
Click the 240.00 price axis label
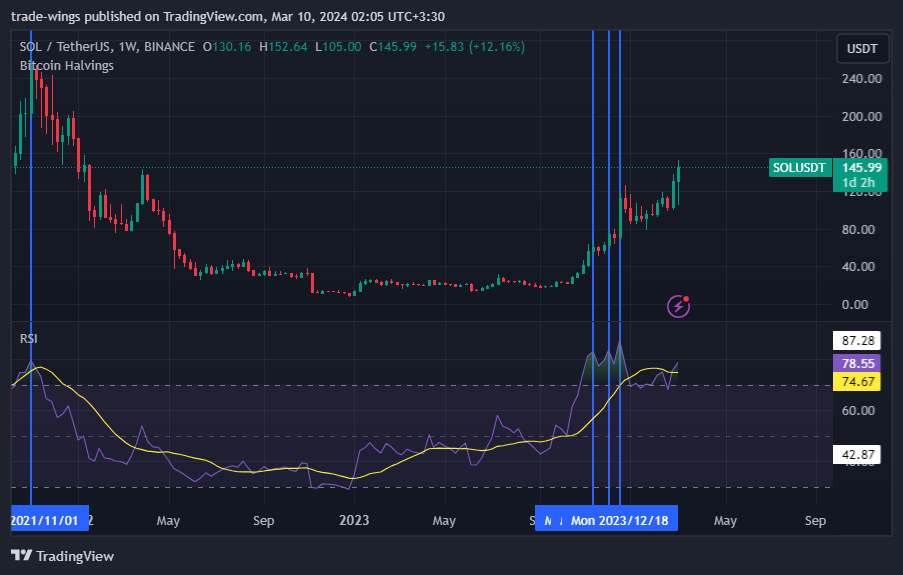[x=862, y=79]
